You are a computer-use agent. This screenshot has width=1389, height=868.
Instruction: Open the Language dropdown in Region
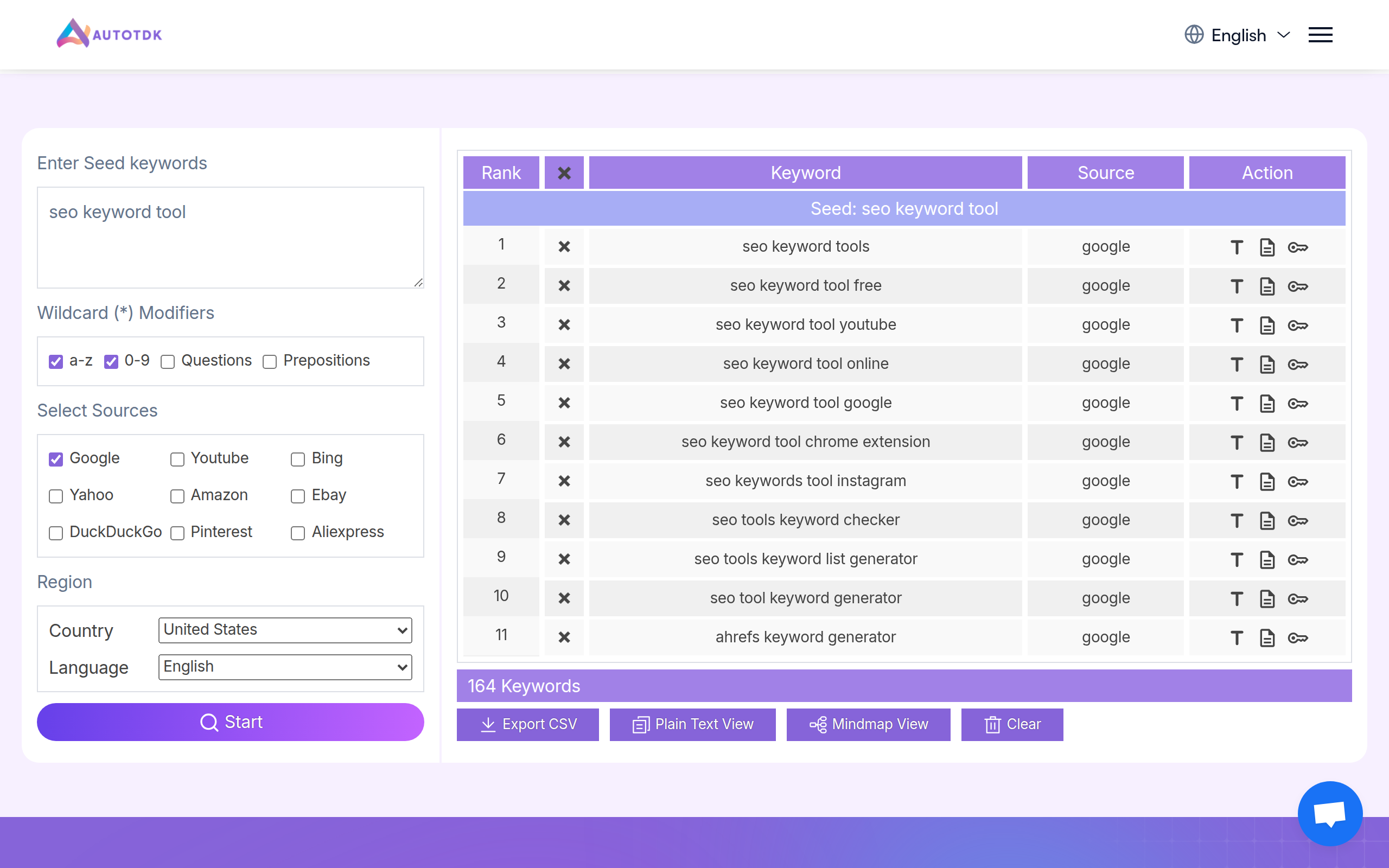pyautogui.click(x=285, y=667)
